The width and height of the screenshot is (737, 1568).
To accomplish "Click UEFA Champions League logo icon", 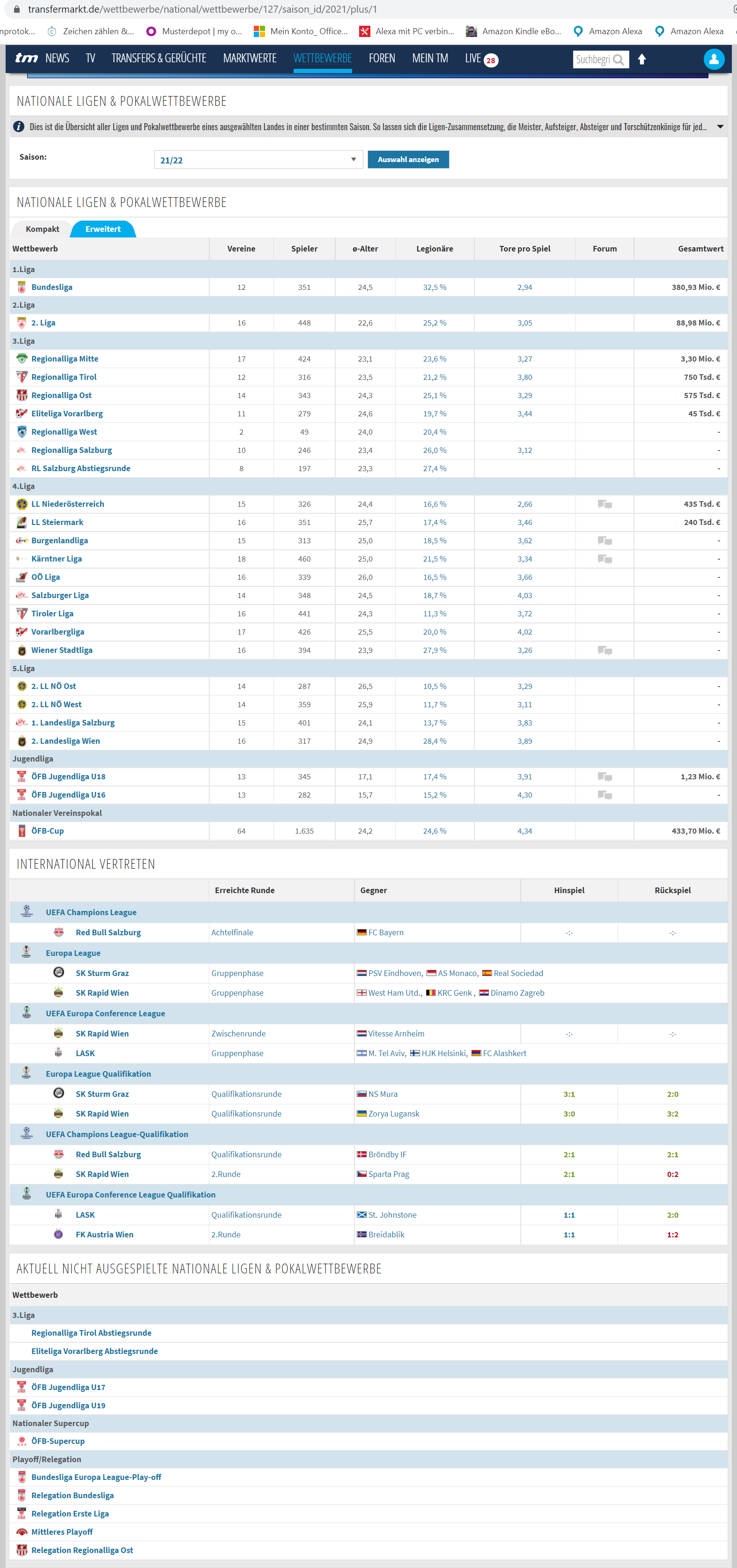I will [x=26, y=911].
